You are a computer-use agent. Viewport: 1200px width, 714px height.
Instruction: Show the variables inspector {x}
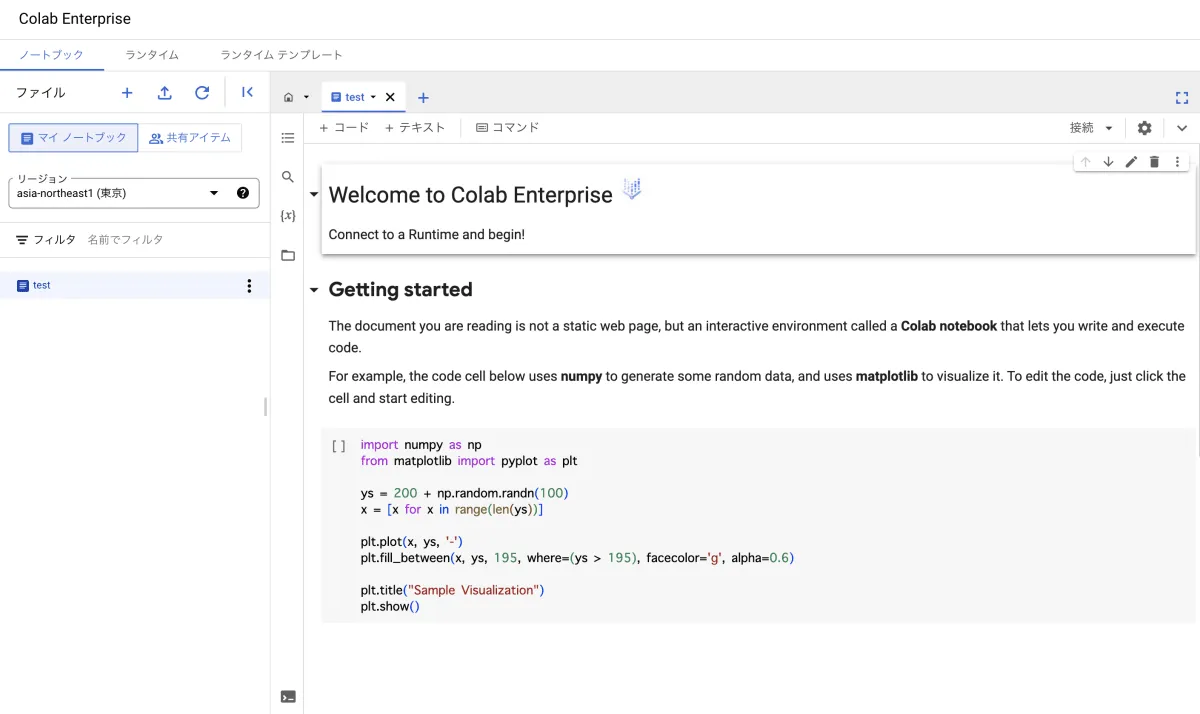(288, 216)
